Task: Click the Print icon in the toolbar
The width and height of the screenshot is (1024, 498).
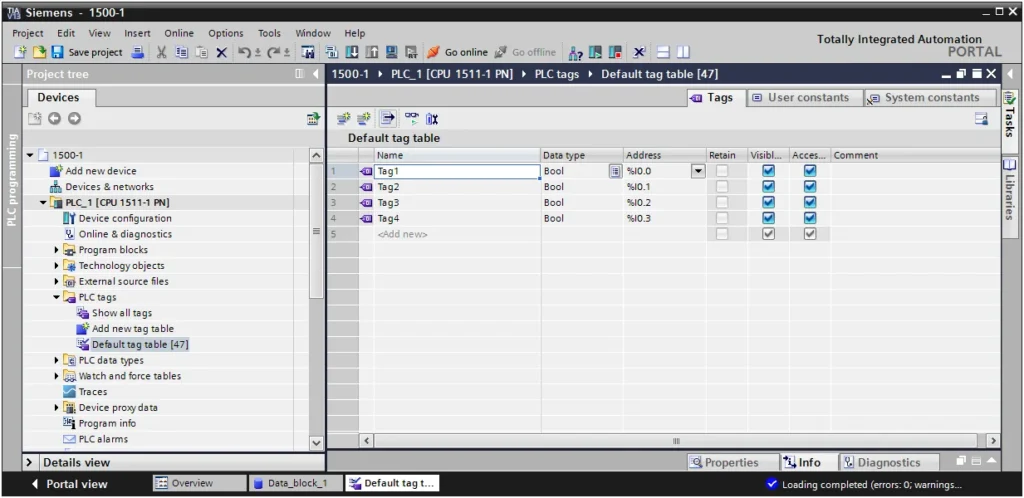Action: (x=138, y=52)
